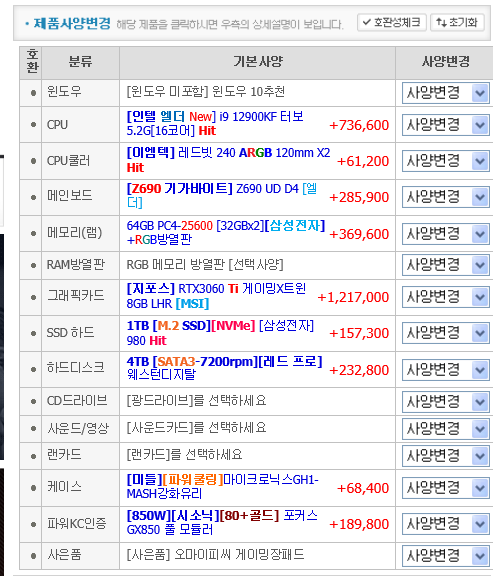Select the 1TB M.2 SSD 980 link
The height and width of the screenshot is (576, 493).
pyautogui.click(x=220, y=333)
